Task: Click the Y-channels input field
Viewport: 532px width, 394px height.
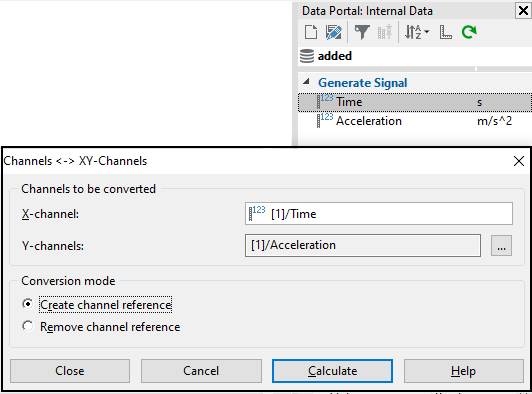Action: (x=363, y=245)
